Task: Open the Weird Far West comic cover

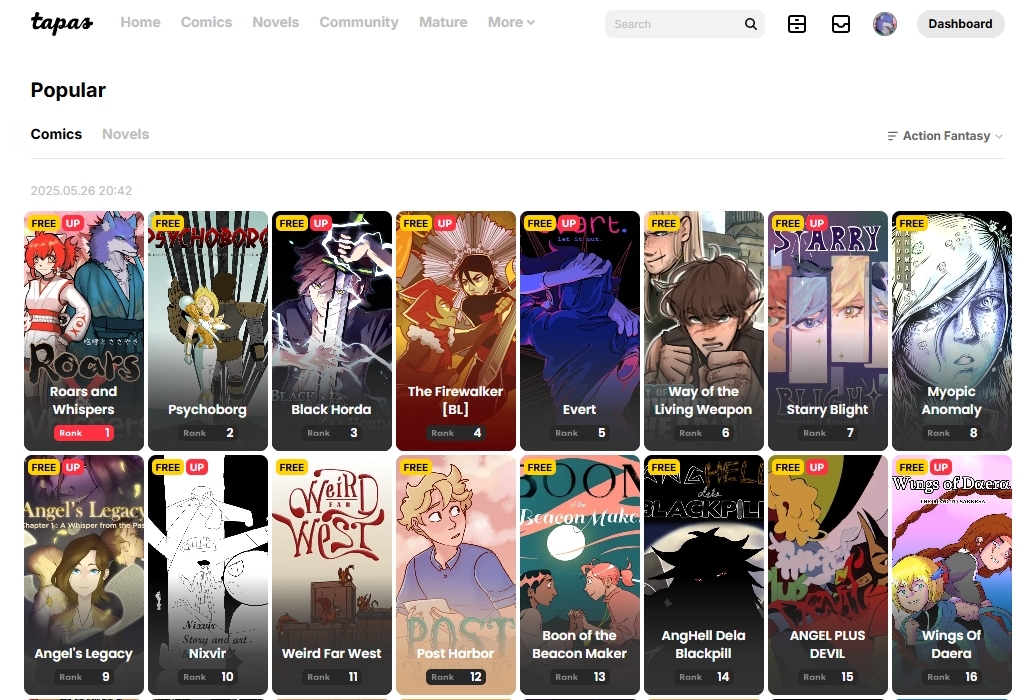Action: pyautogui.click(x=331, y=565)
